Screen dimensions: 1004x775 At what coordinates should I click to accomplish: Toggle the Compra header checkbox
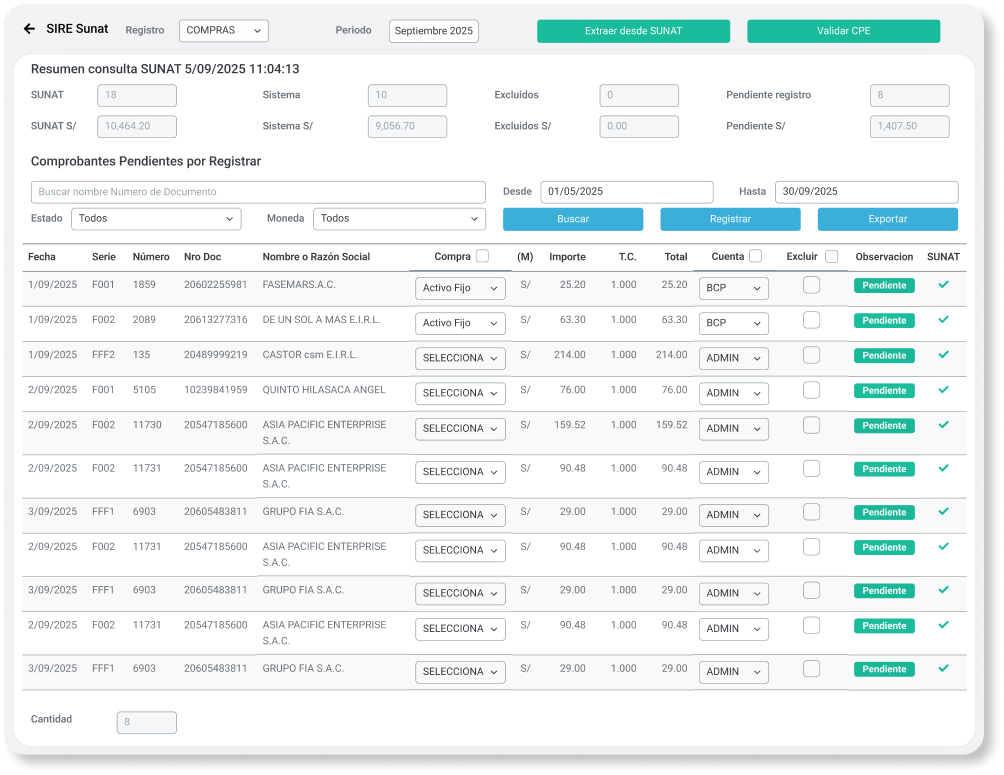click(483, 255)
